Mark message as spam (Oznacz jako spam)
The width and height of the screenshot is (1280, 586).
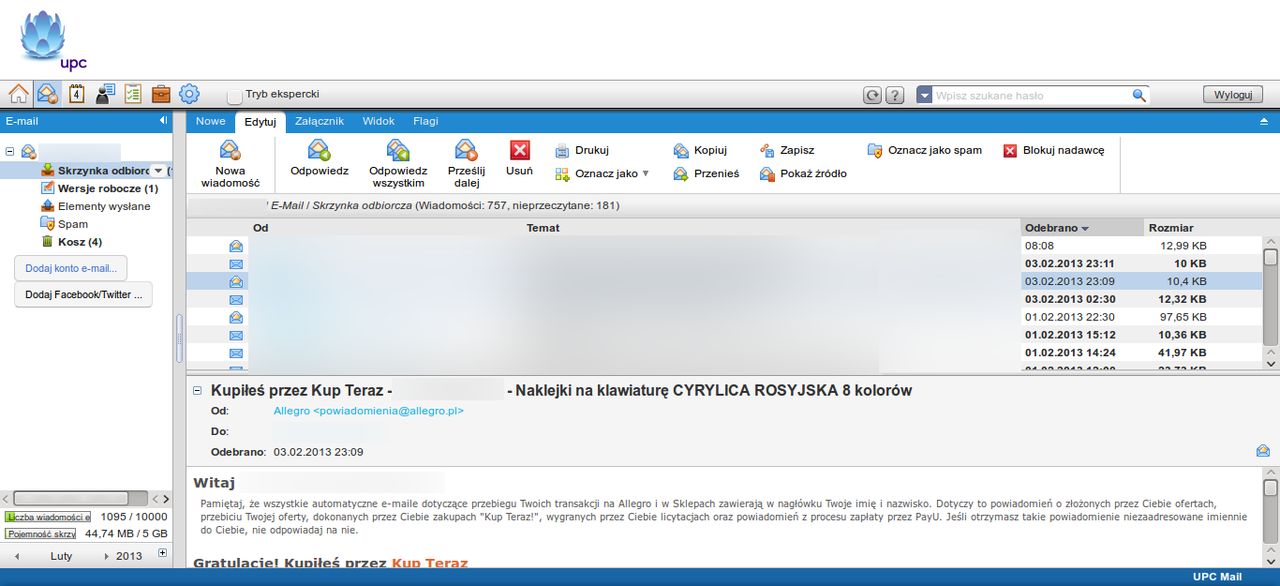click(924, 150)
